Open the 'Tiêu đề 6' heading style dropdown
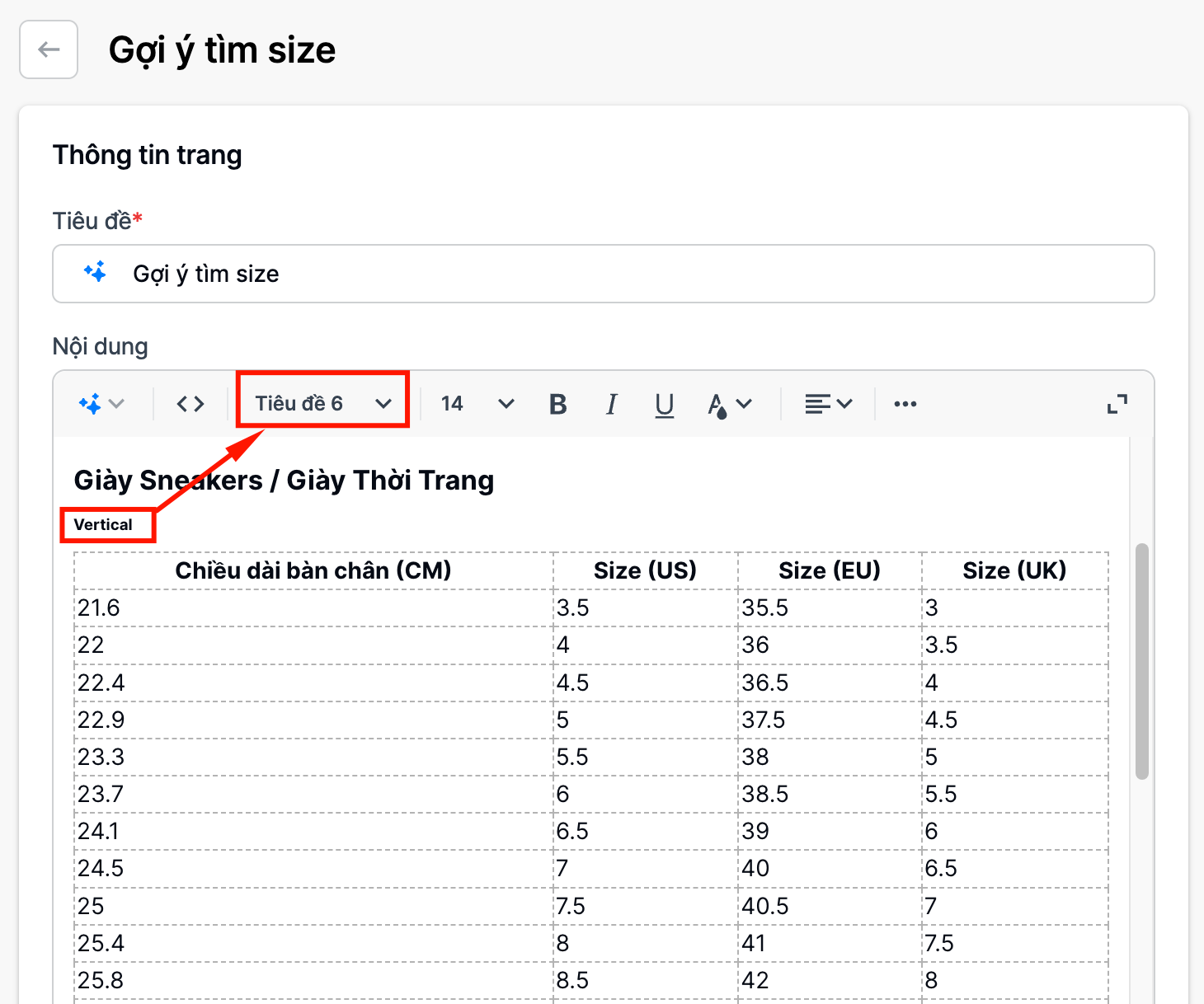This screenshot has width=1204, height=1004. [322, 404]
